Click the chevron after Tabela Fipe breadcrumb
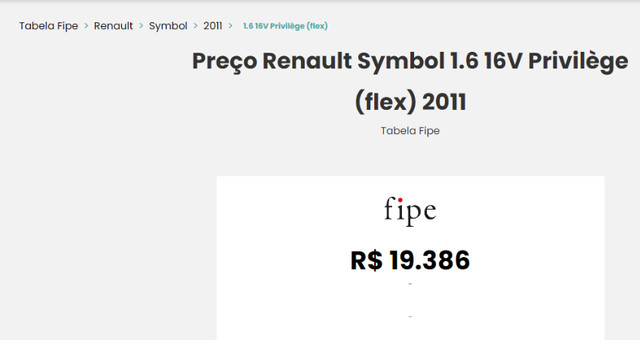The width and height of the screenshot is (640, 362). (86, 26)
